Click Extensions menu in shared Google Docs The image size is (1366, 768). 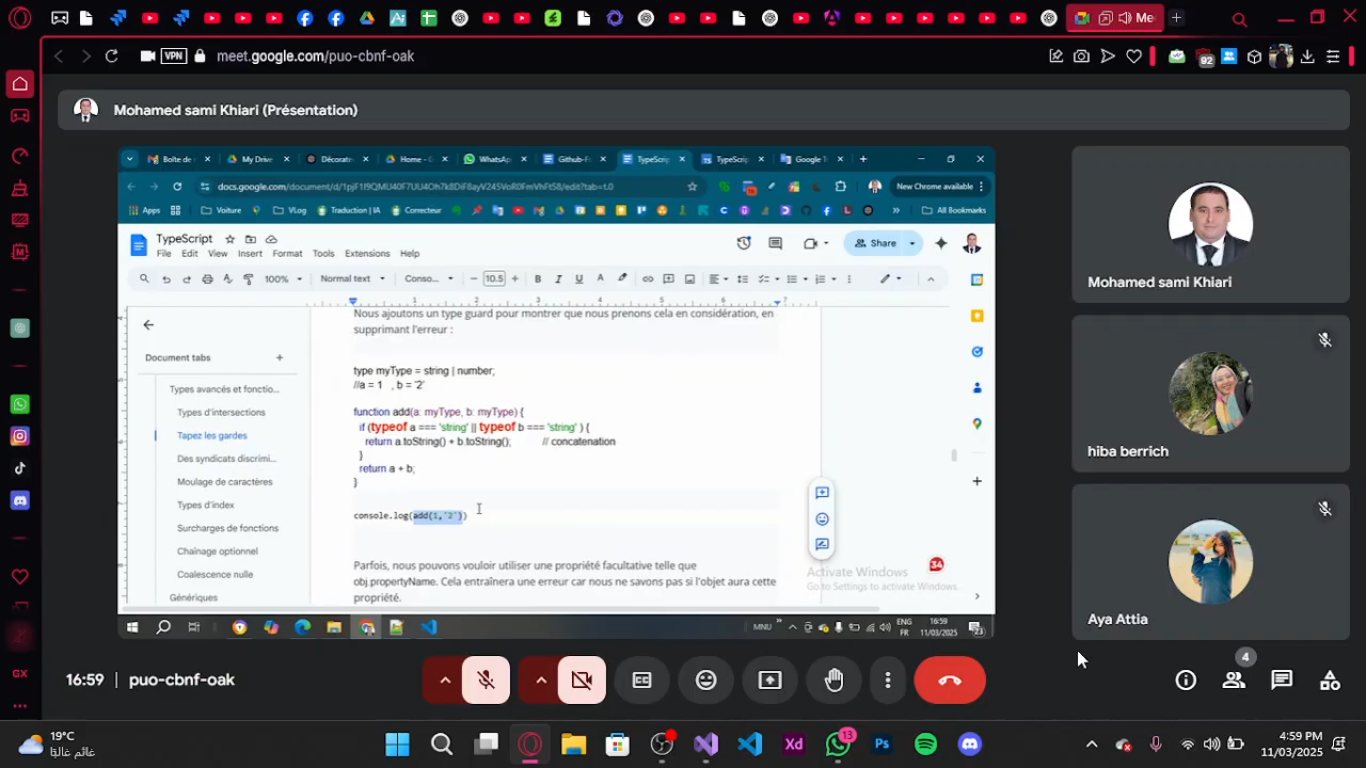pyautogui.click(x=367, y=254)
